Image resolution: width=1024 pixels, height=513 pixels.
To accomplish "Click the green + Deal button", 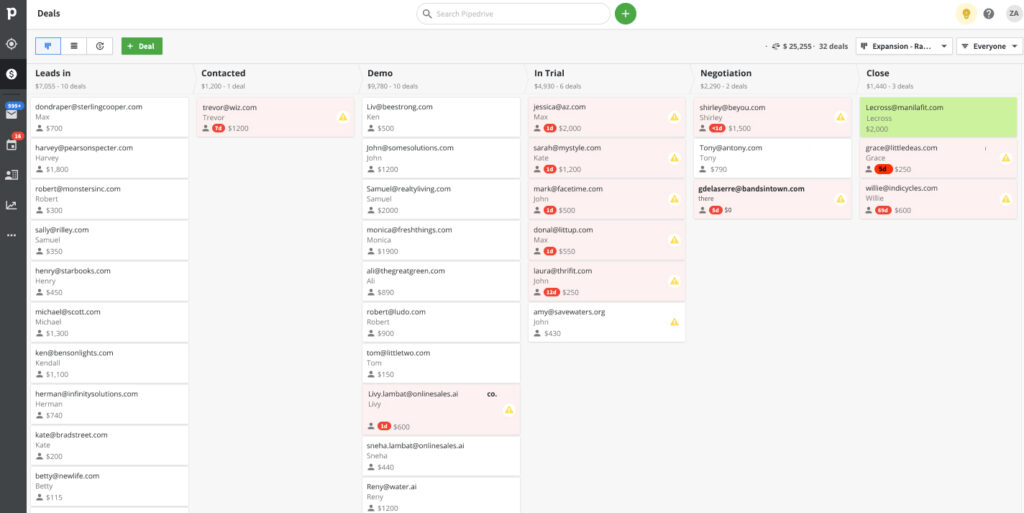I will pos(141,46).
